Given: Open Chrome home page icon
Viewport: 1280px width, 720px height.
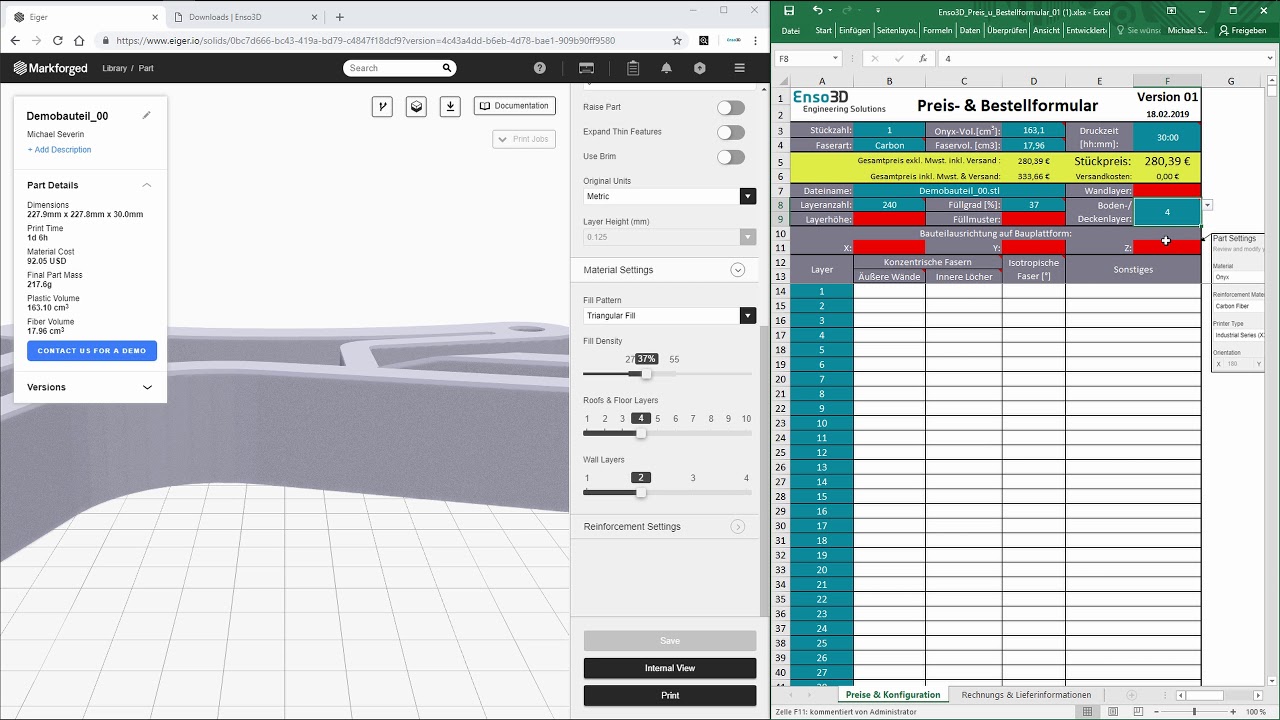Looking at the screenshot, I should click(80, 41).
